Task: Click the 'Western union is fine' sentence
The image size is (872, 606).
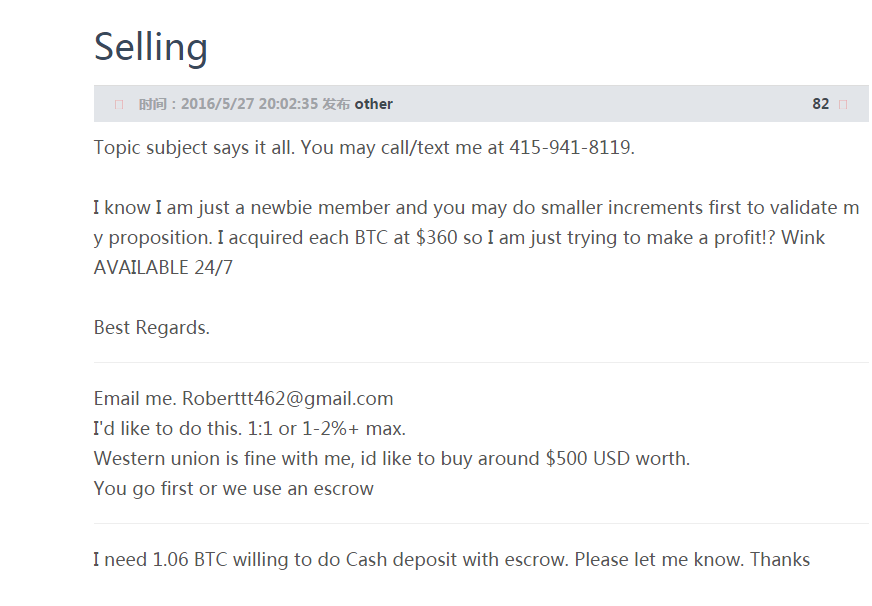Action: (x=392, y=459)
